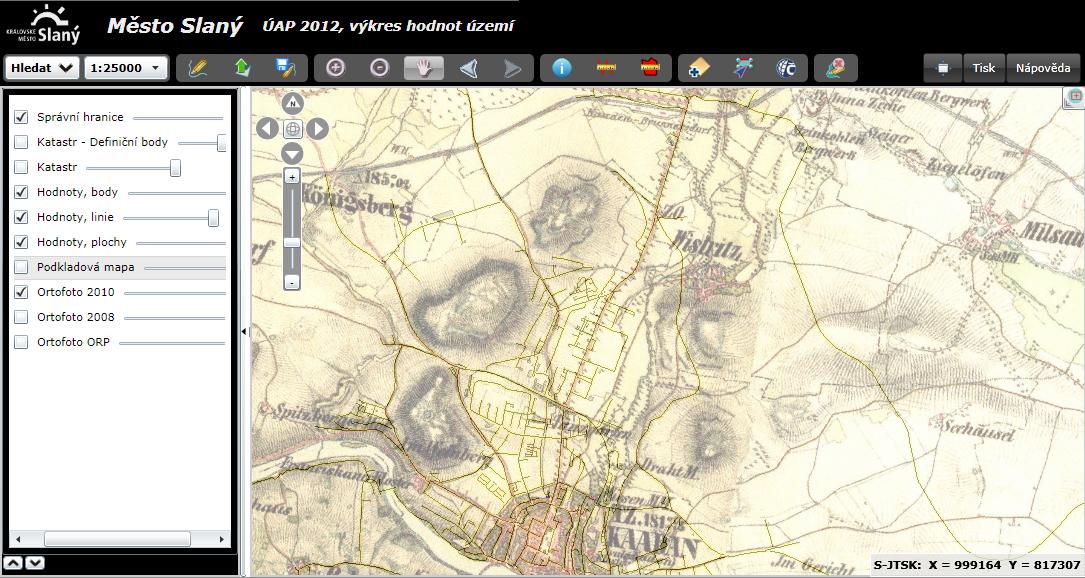1085x578 pixels.
Task: Click the layer panel horizontal scrollbar thumb
Action: click(x=118, y=539)
